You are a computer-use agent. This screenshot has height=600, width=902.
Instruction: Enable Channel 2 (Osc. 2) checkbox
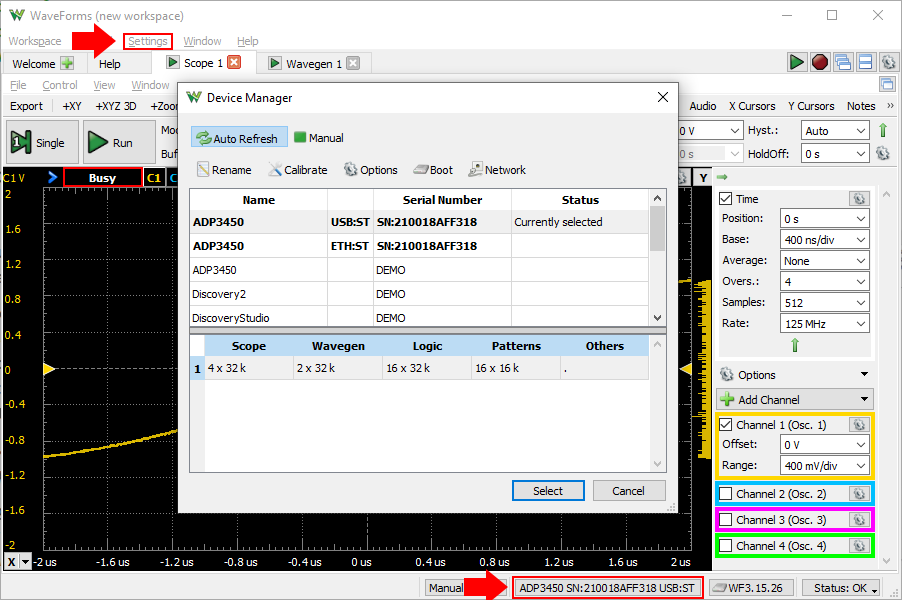tap(726, 494)
